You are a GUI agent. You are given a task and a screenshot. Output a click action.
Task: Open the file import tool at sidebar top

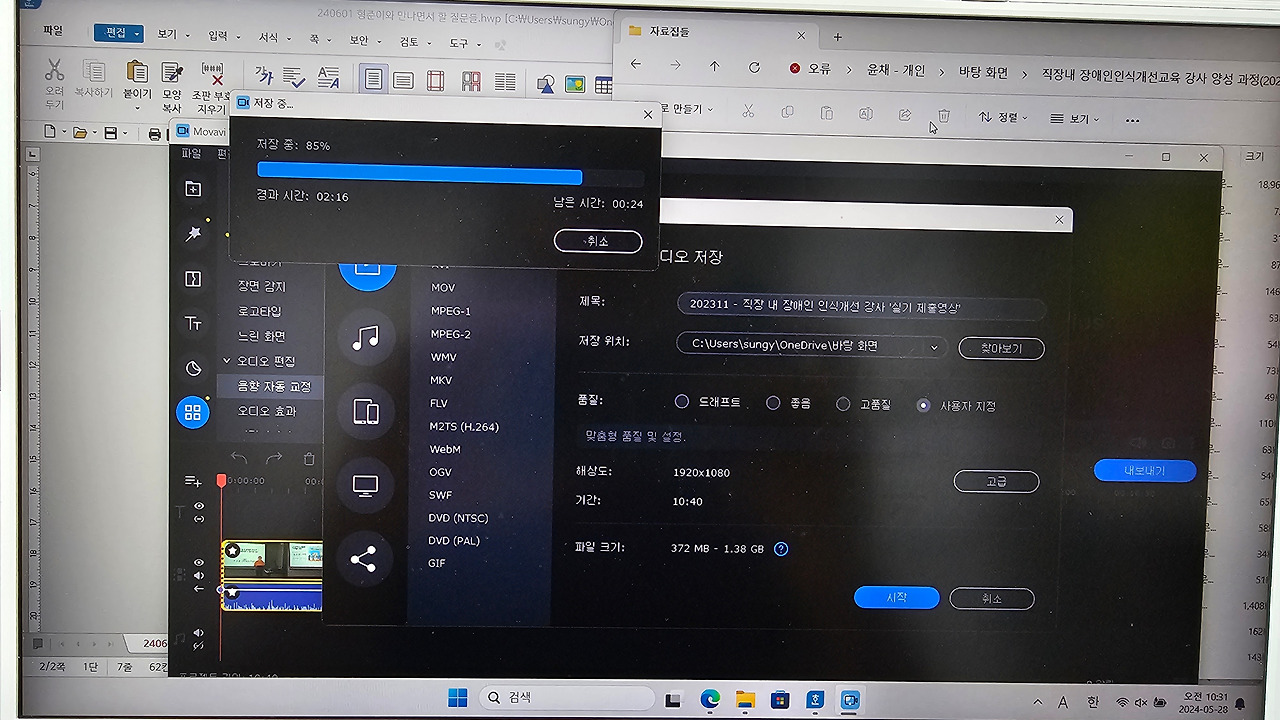[192, 188]
